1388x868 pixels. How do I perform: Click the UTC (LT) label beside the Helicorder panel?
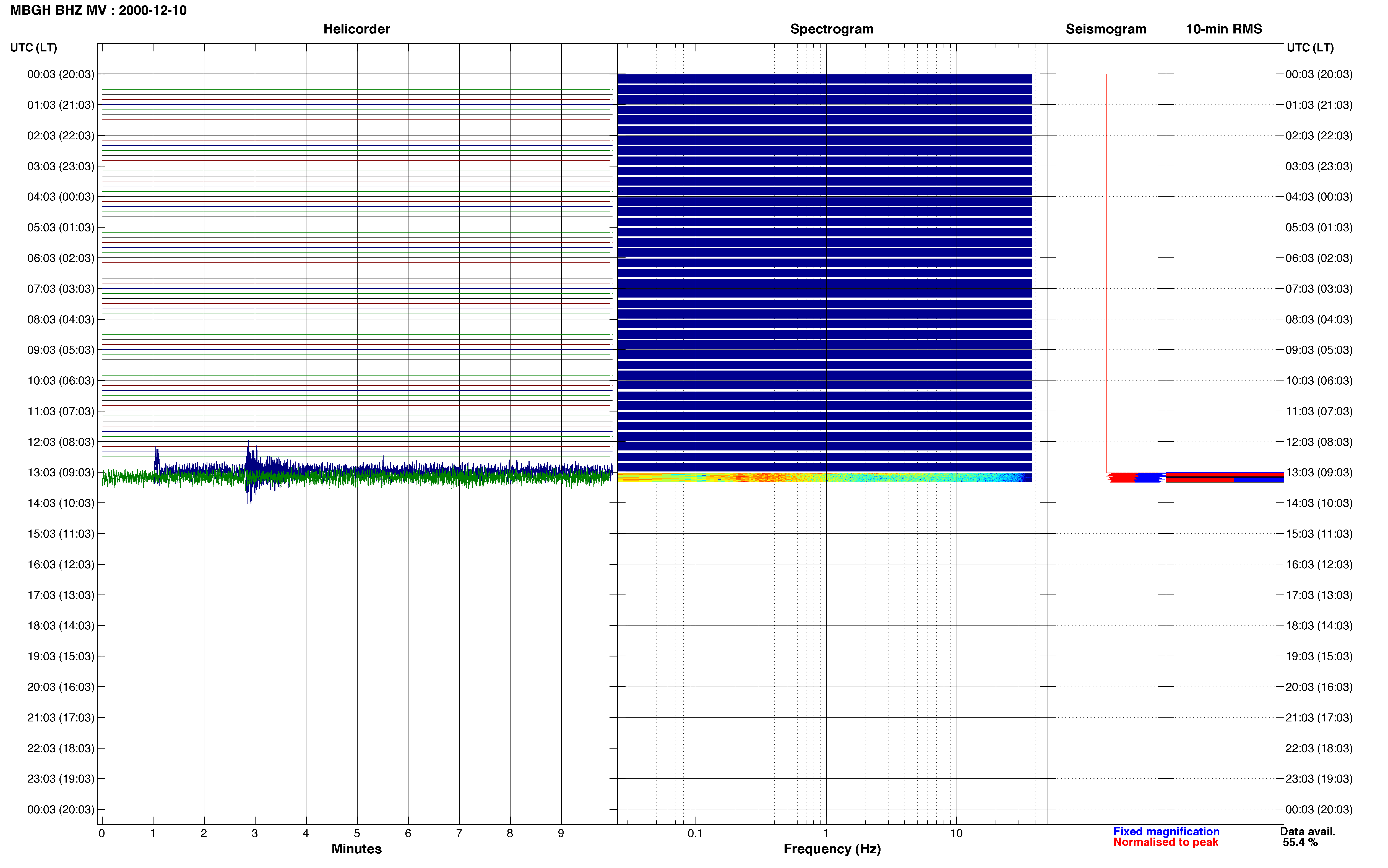coord(34,48)
